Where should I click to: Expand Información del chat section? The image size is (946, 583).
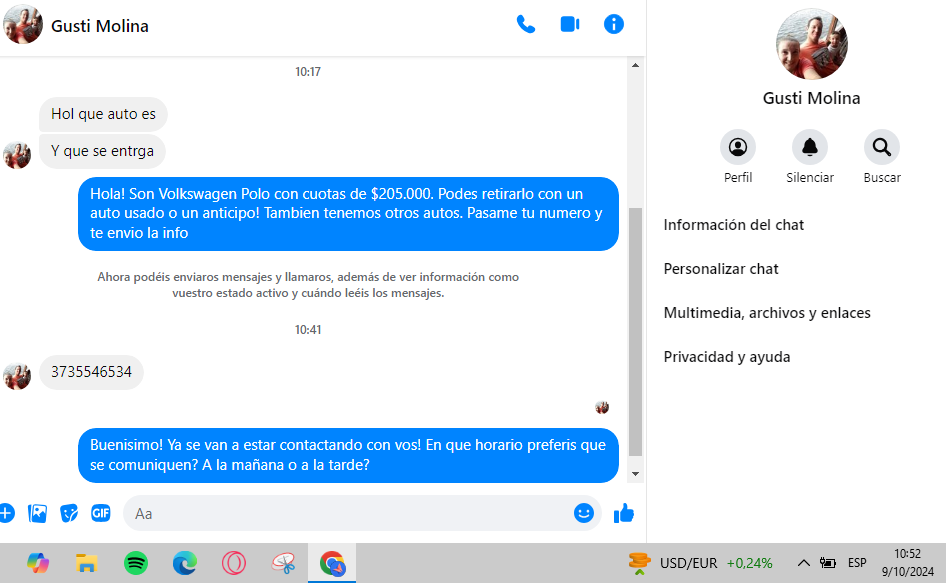pos(734,225)
